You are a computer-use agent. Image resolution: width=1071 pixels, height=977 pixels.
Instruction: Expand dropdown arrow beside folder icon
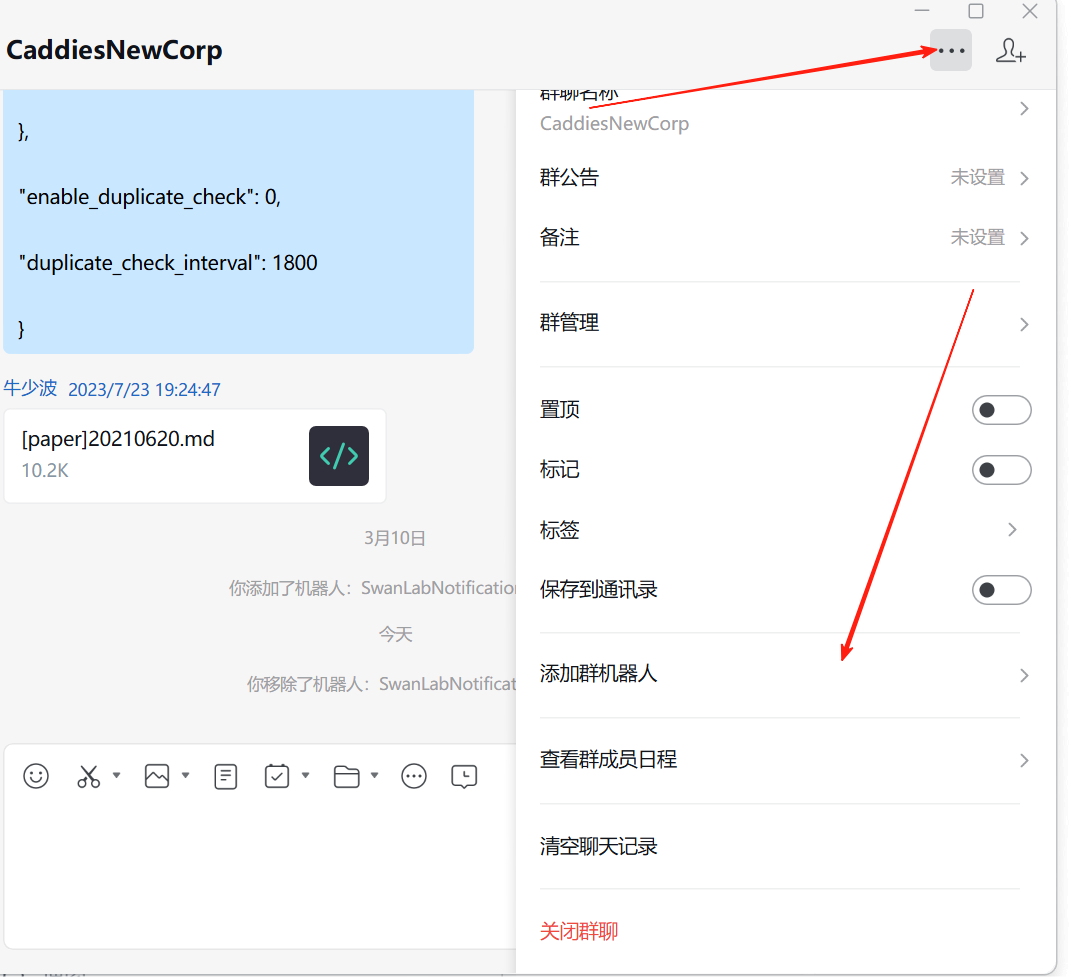(x=374, y=776)
